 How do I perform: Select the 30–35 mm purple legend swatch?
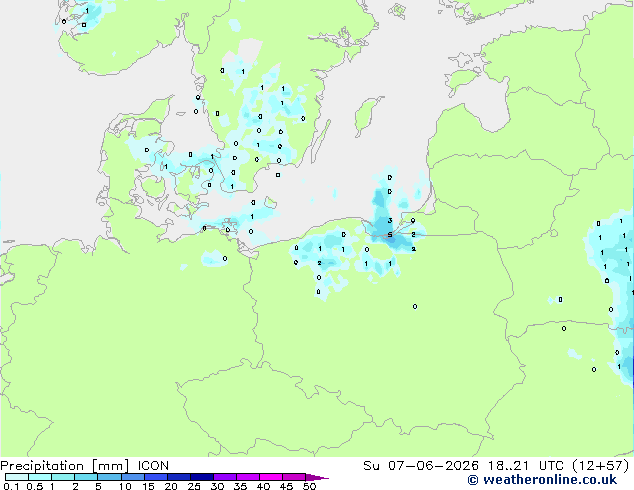click(225, 477)
